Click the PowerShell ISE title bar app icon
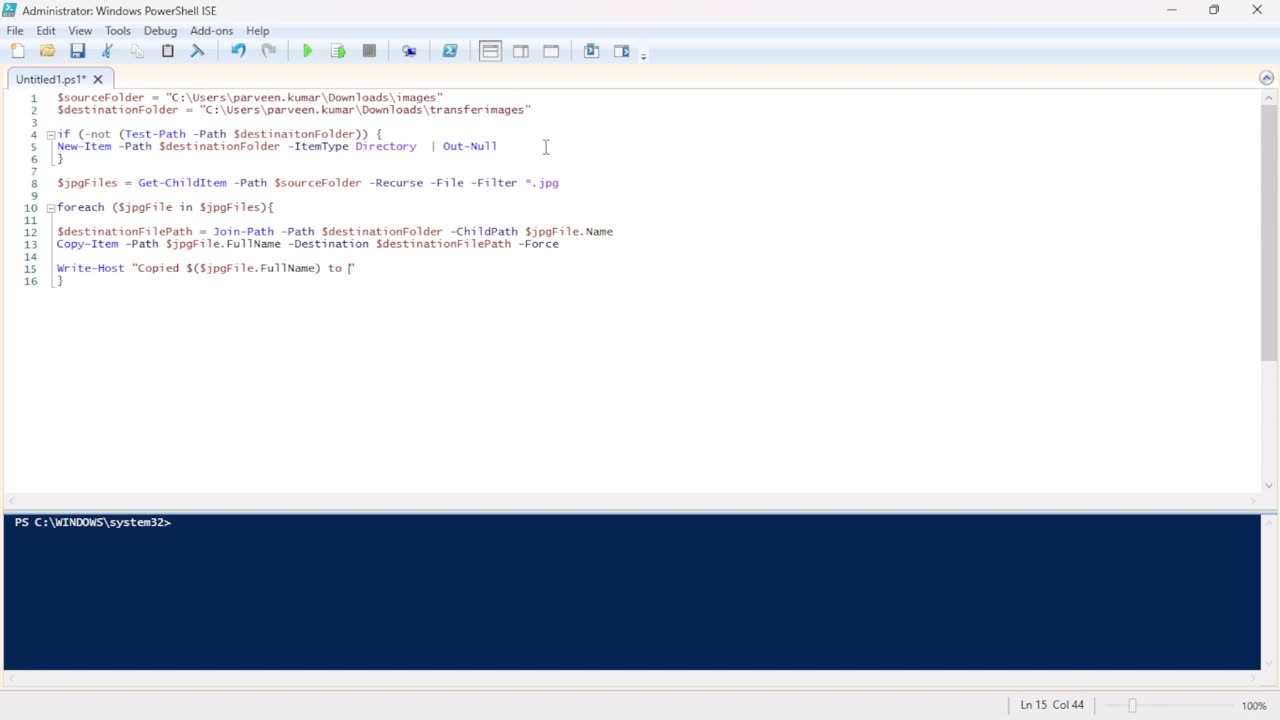The height and width of the screenshot is (720, 1280). tap(10, 10)
